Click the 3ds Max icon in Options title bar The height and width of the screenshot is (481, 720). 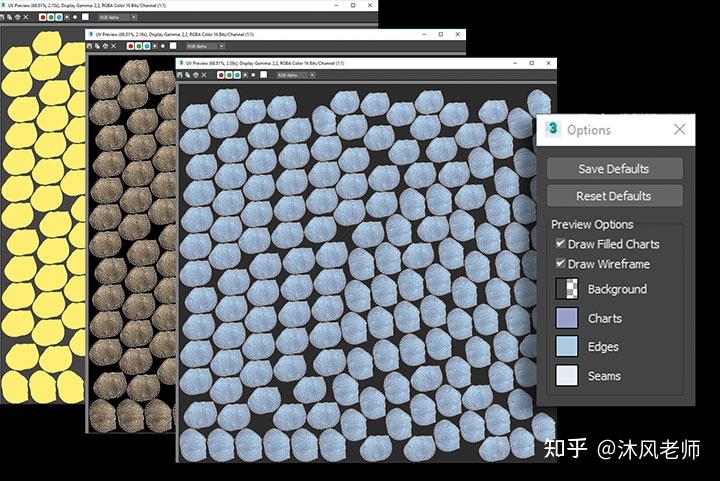553,129
